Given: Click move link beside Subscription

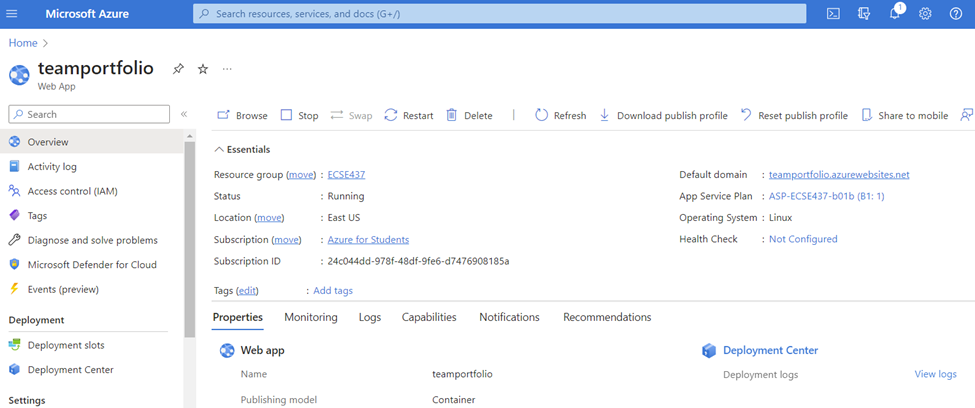Looking at the screenshot, I should tap(287, 239).
